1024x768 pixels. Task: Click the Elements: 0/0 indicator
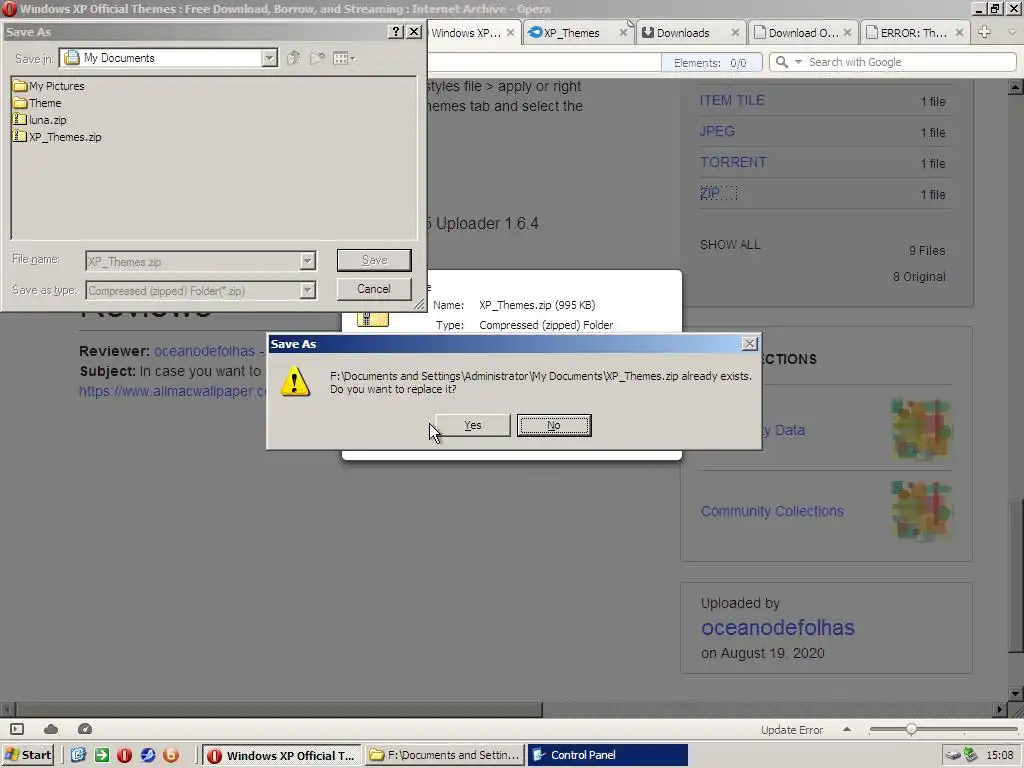tap(710, 63)
